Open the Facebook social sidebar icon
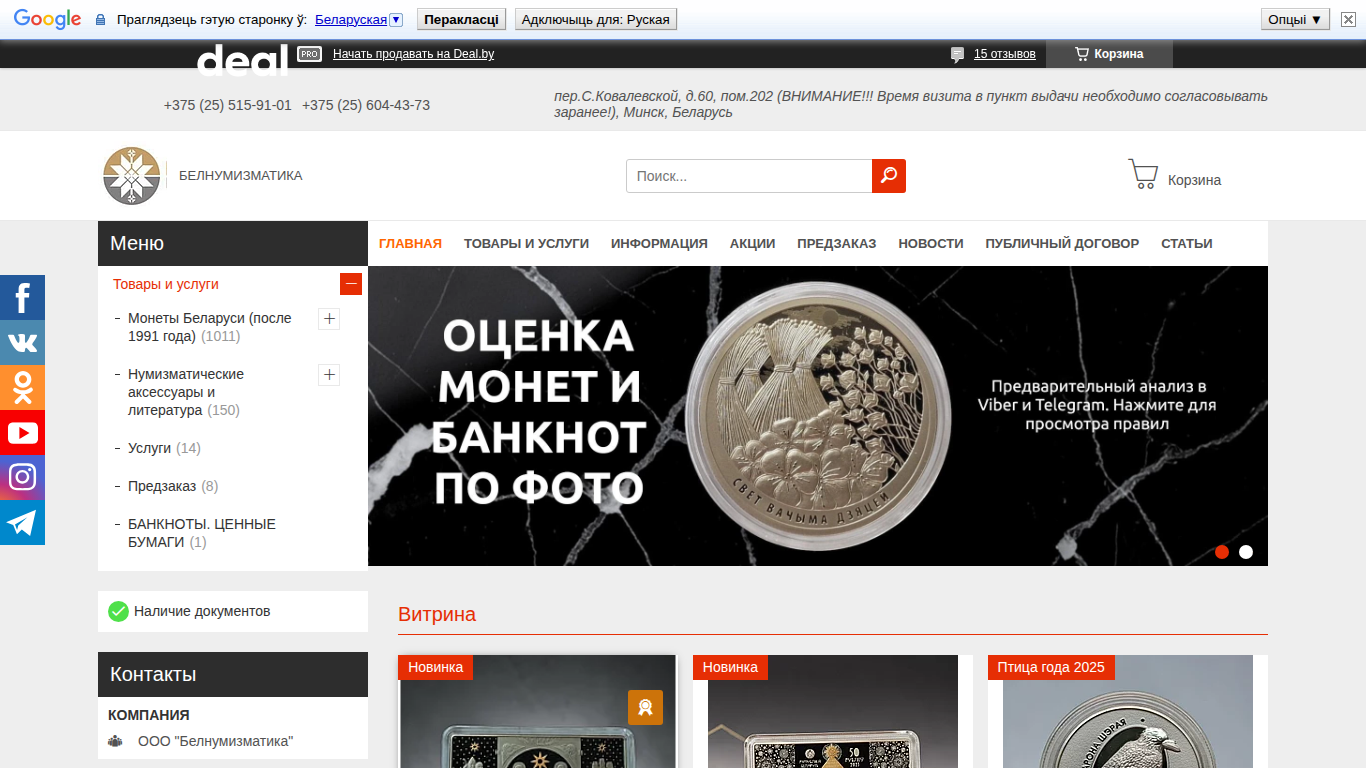Screen dimensions: 1366x768 coord(22,298)
